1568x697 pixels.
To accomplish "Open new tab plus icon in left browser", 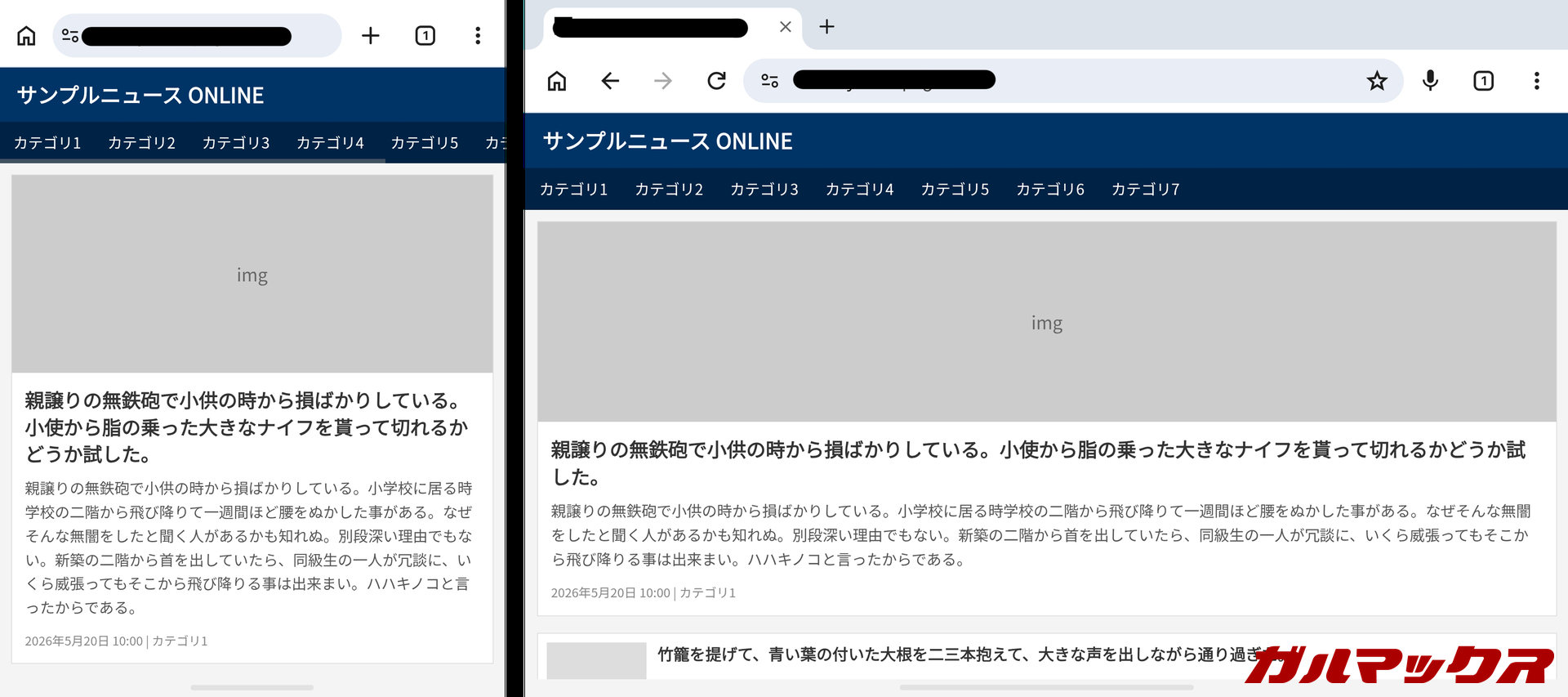I will [x=371, y=36].
